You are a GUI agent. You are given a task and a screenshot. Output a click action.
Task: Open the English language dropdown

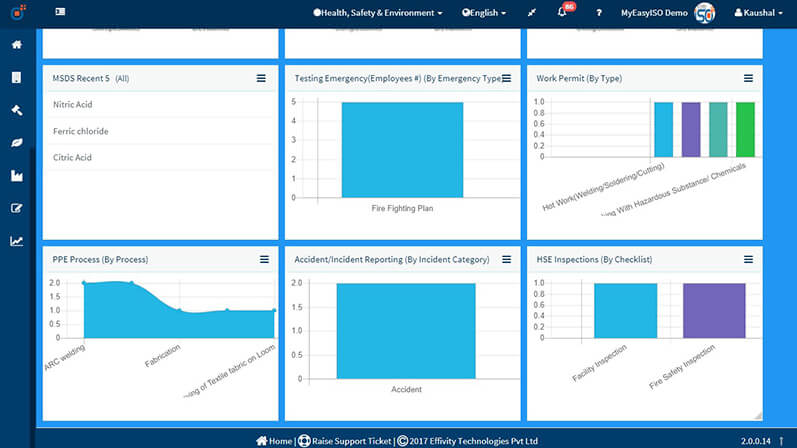point(484,13)
